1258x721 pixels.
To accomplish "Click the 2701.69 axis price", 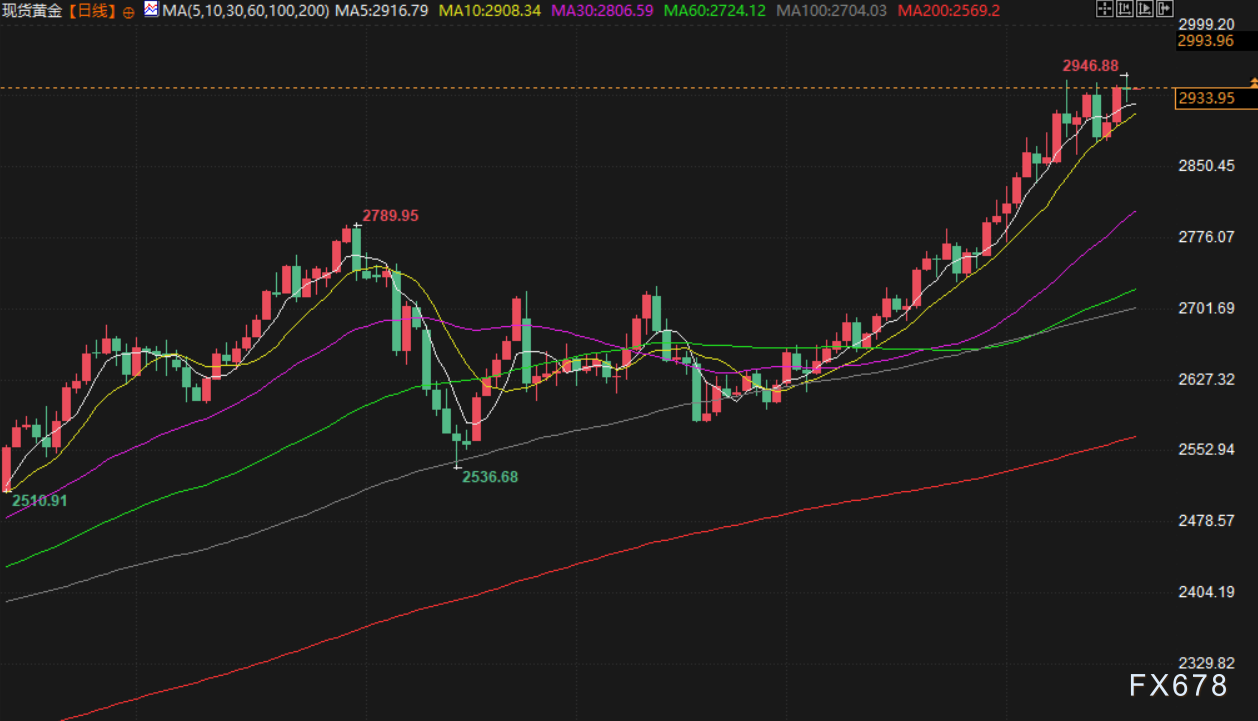I will [x=1206, y=307].
